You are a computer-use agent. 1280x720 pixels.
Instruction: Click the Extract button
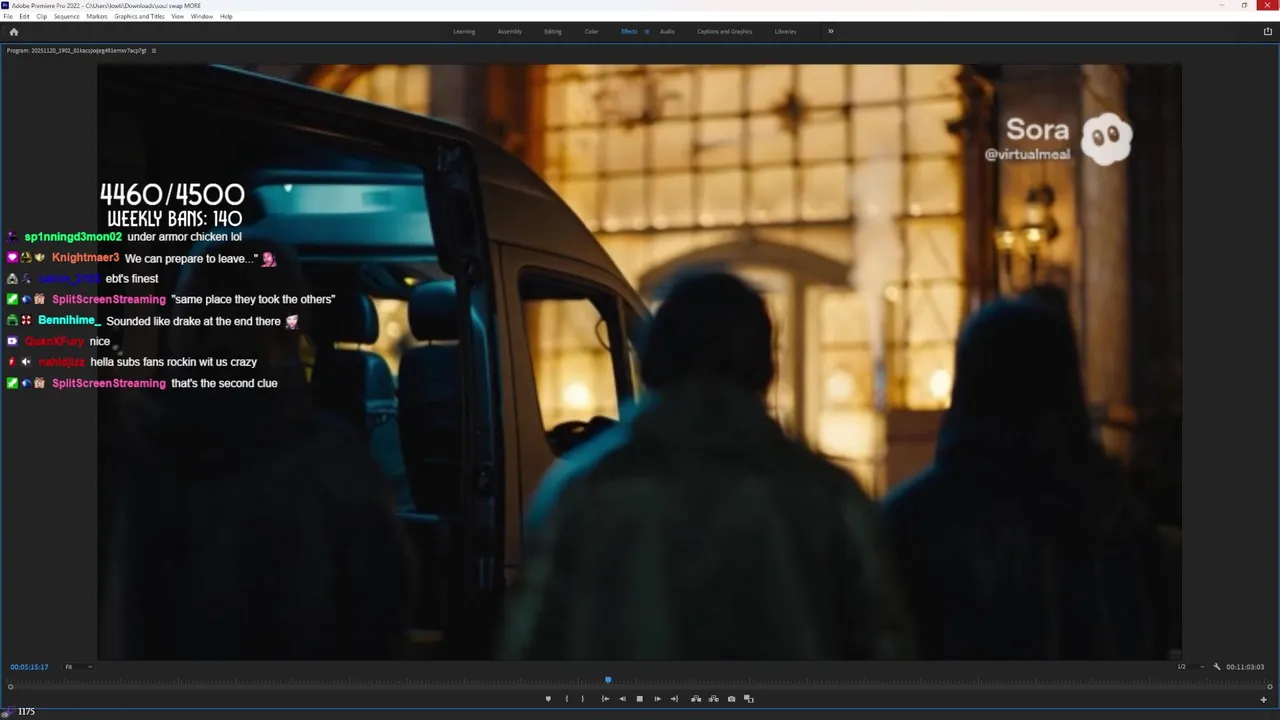pos(713,699)
